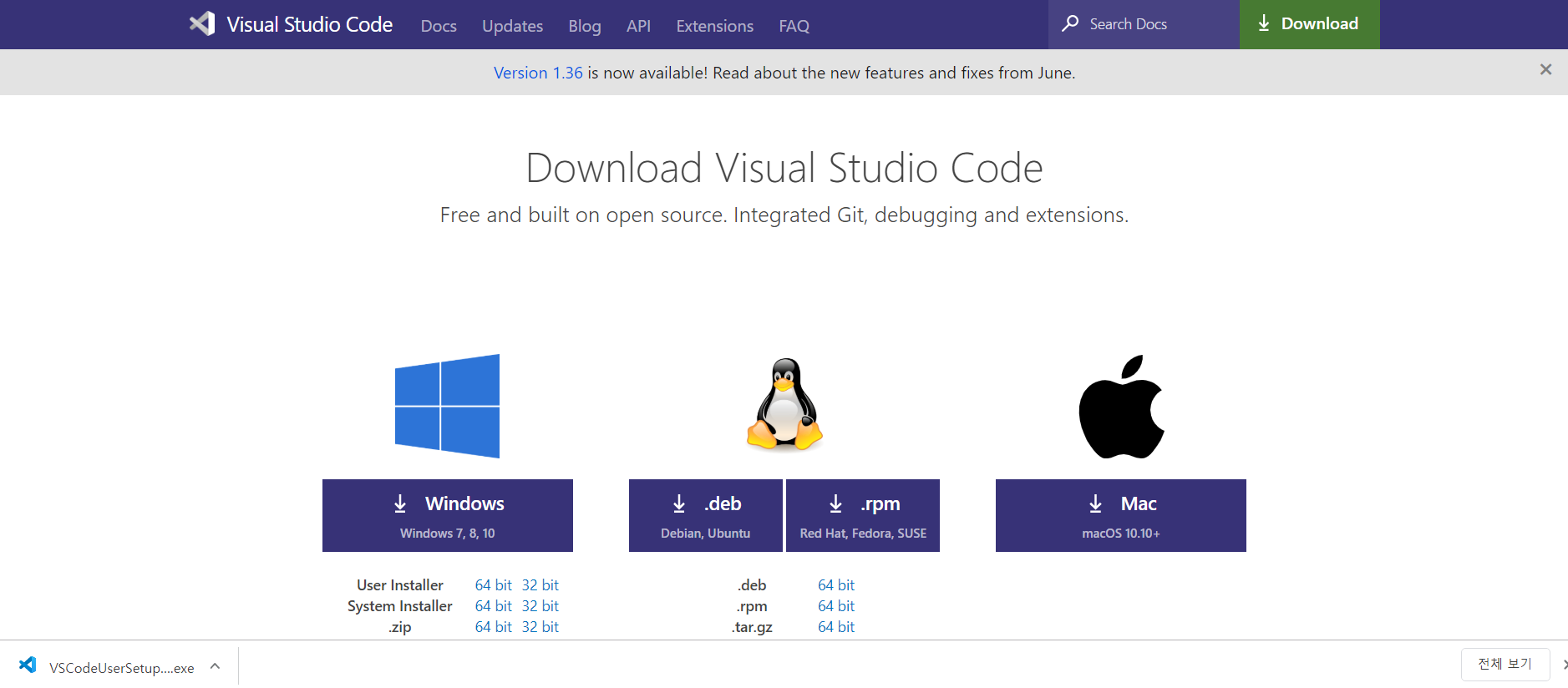This screenshot has height=688, width=1568.
Task: Download Linux .deb 64 bit link
Action: point(836,585)
